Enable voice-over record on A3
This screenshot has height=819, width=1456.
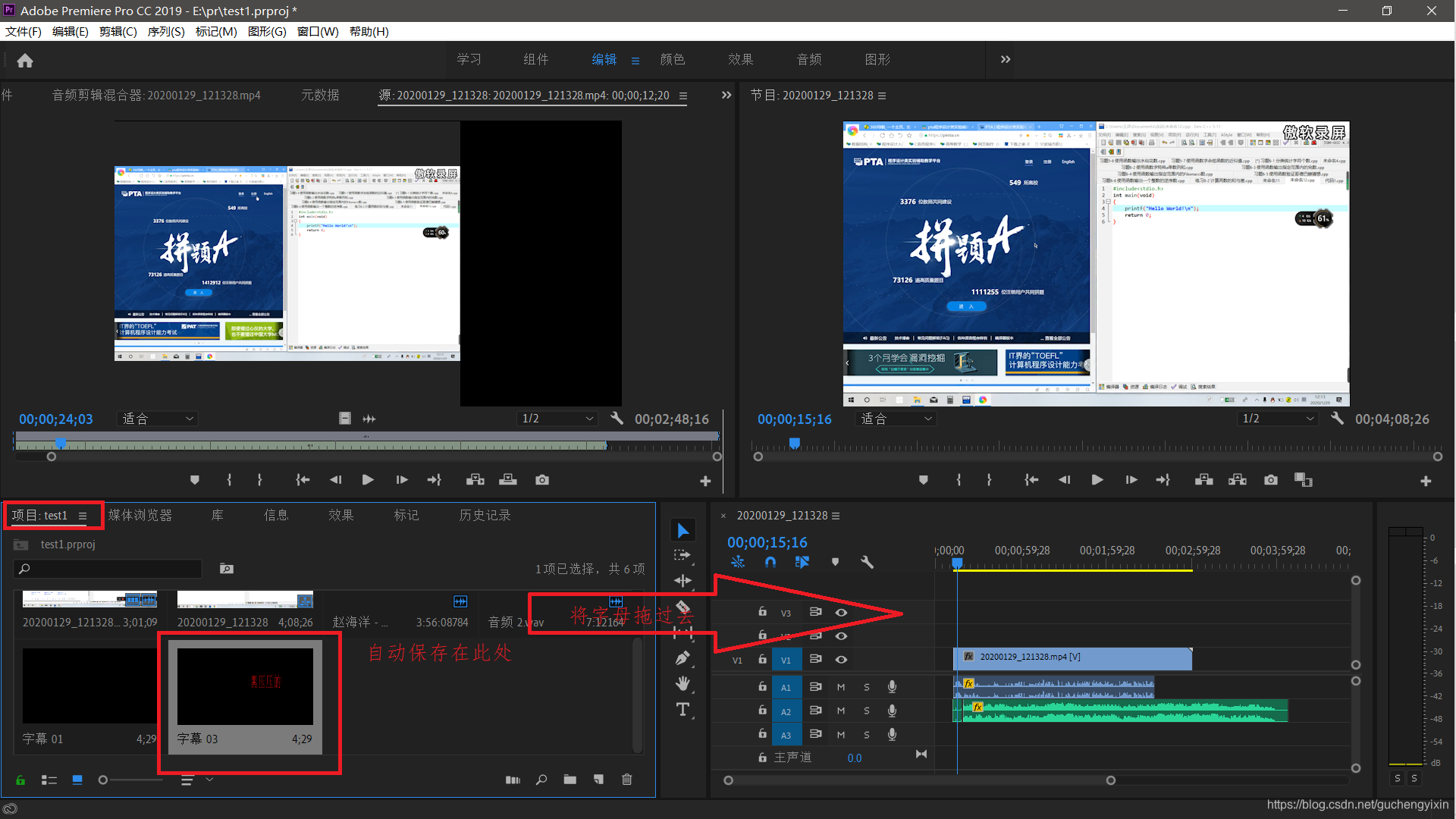[893, 734]
